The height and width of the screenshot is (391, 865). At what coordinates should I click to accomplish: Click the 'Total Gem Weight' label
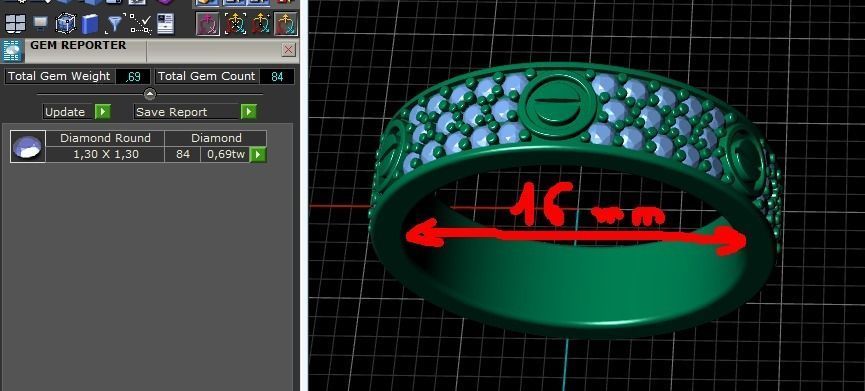59,77
